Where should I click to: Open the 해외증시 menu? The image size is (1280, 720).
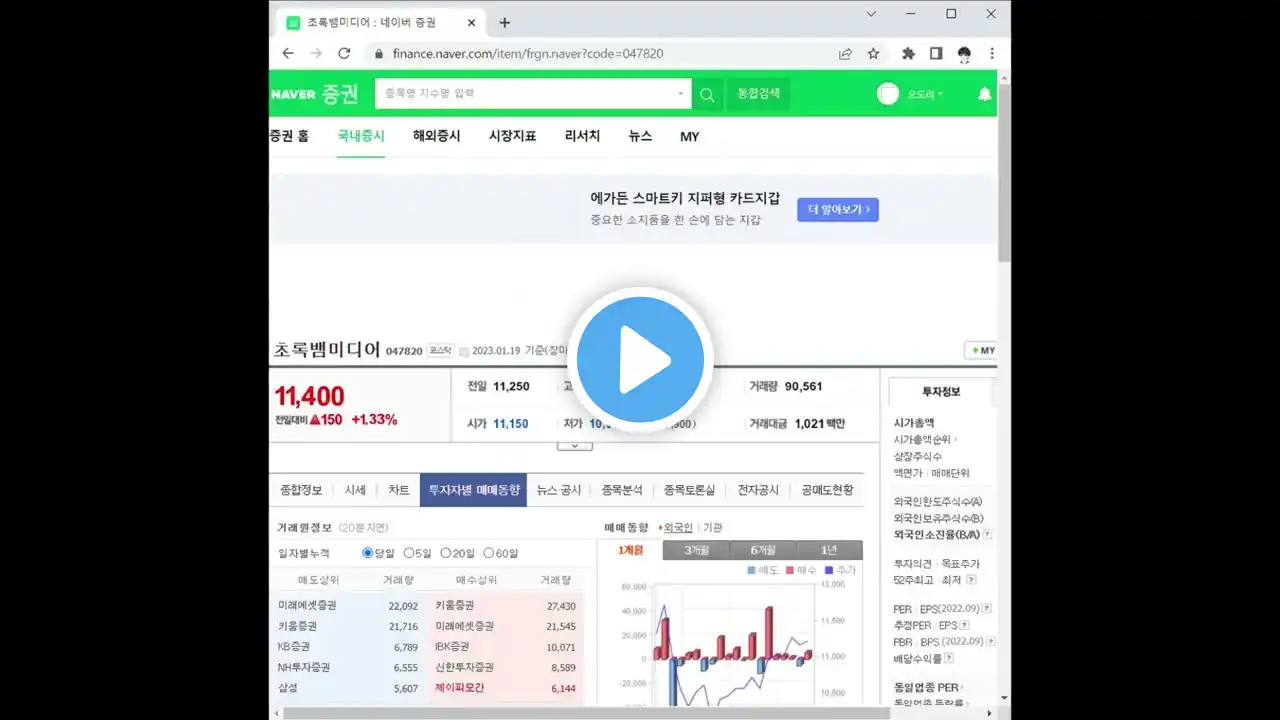click(437, 136)
